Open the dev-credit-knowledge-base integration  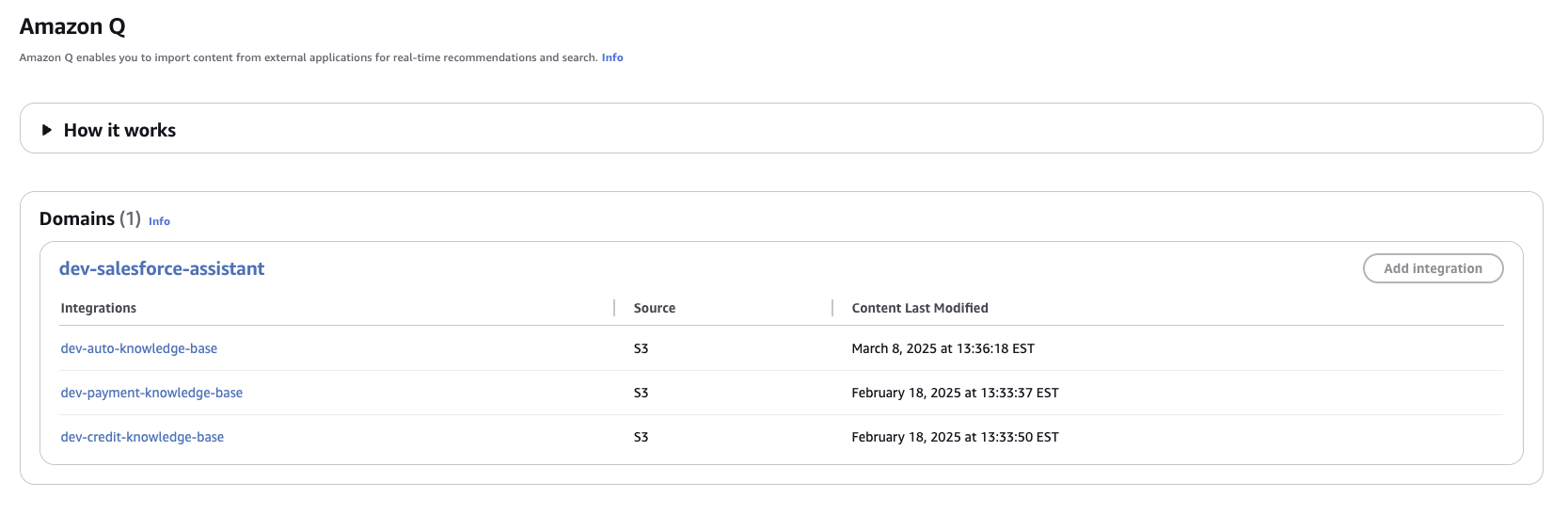coord(142,437)
